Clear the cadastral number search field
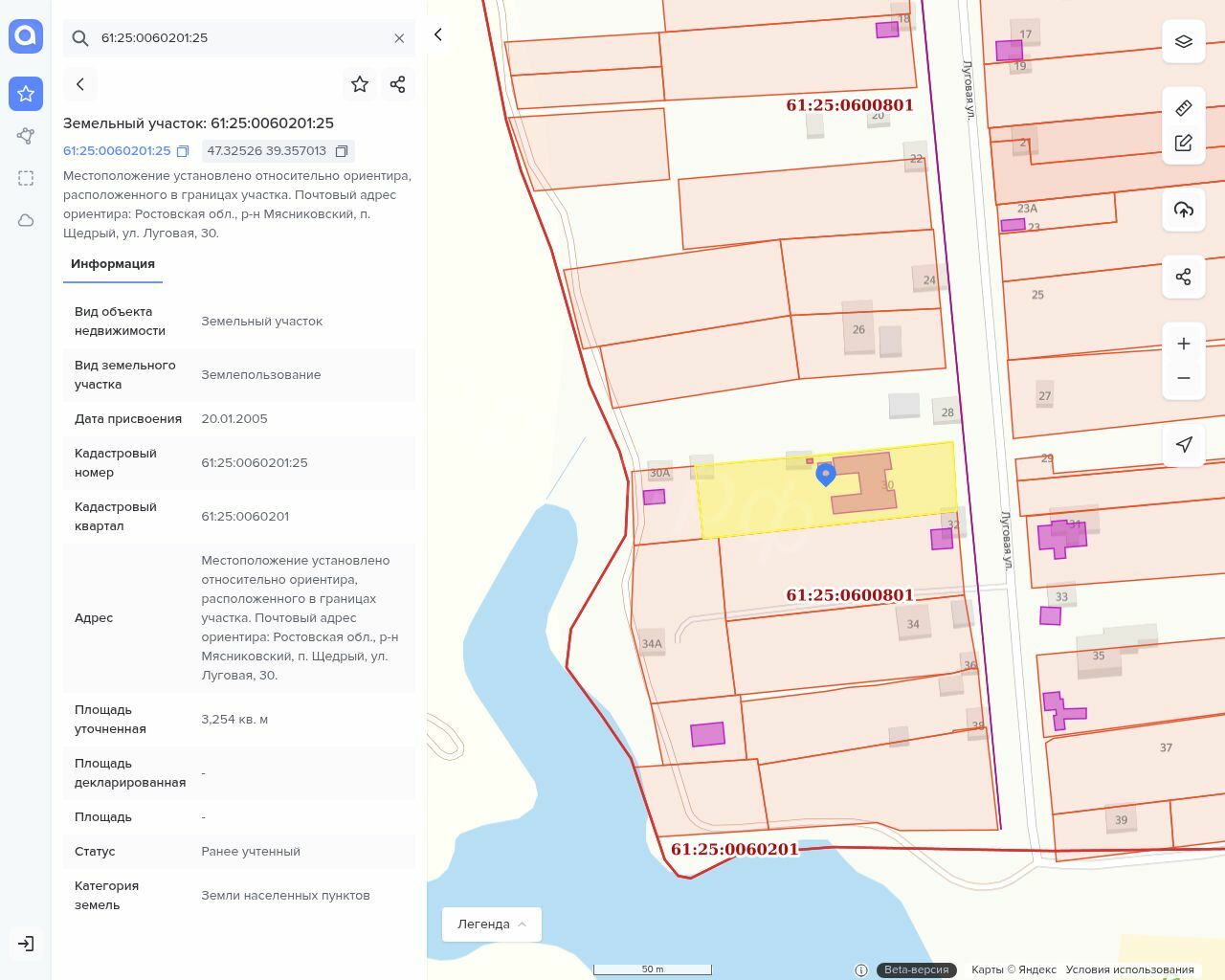 (x=399, y=38)
